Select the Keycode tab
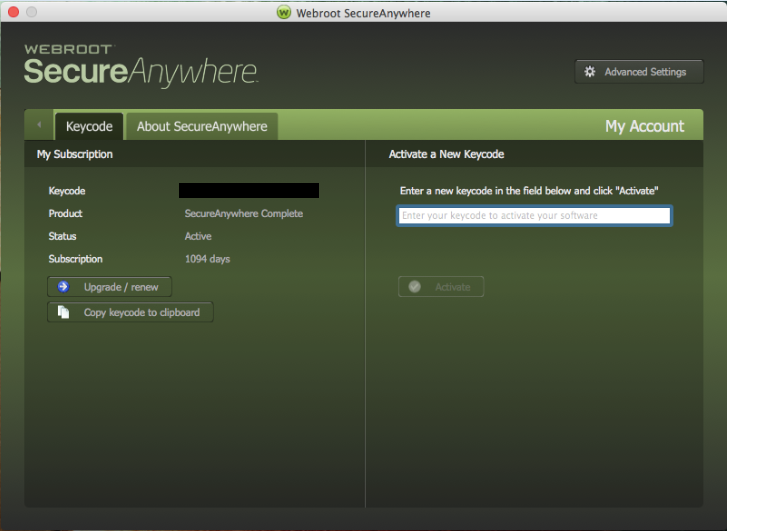The height and width of the screenshot is (531, 771). pos(89,126)
